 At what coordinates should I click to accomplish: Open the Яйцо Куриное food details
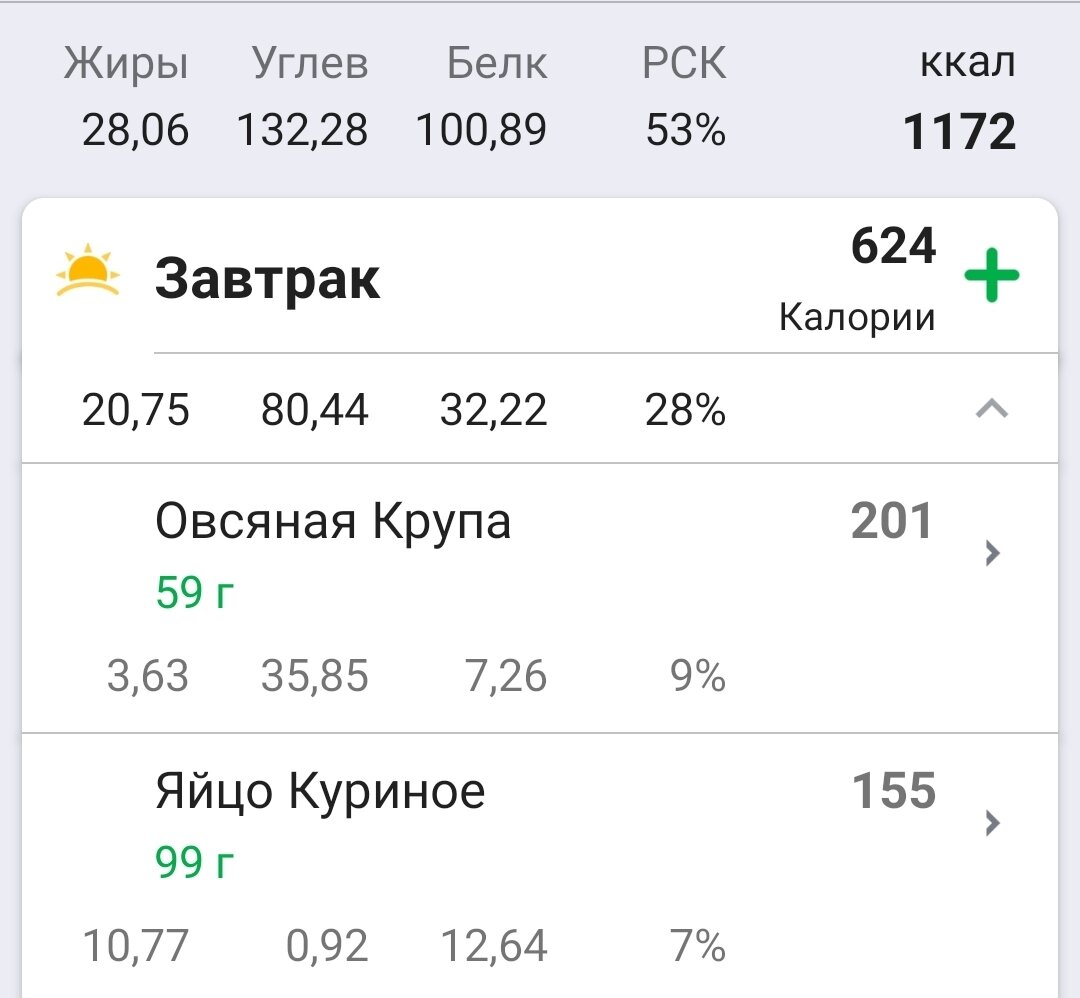point(318,789)
